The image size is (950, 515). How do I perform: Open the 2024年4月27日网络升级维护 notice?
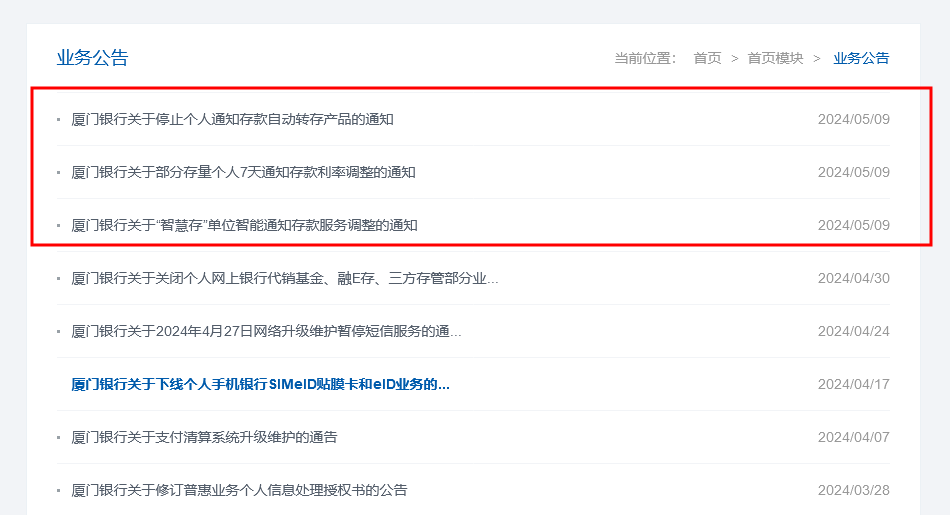pos(266,331)
